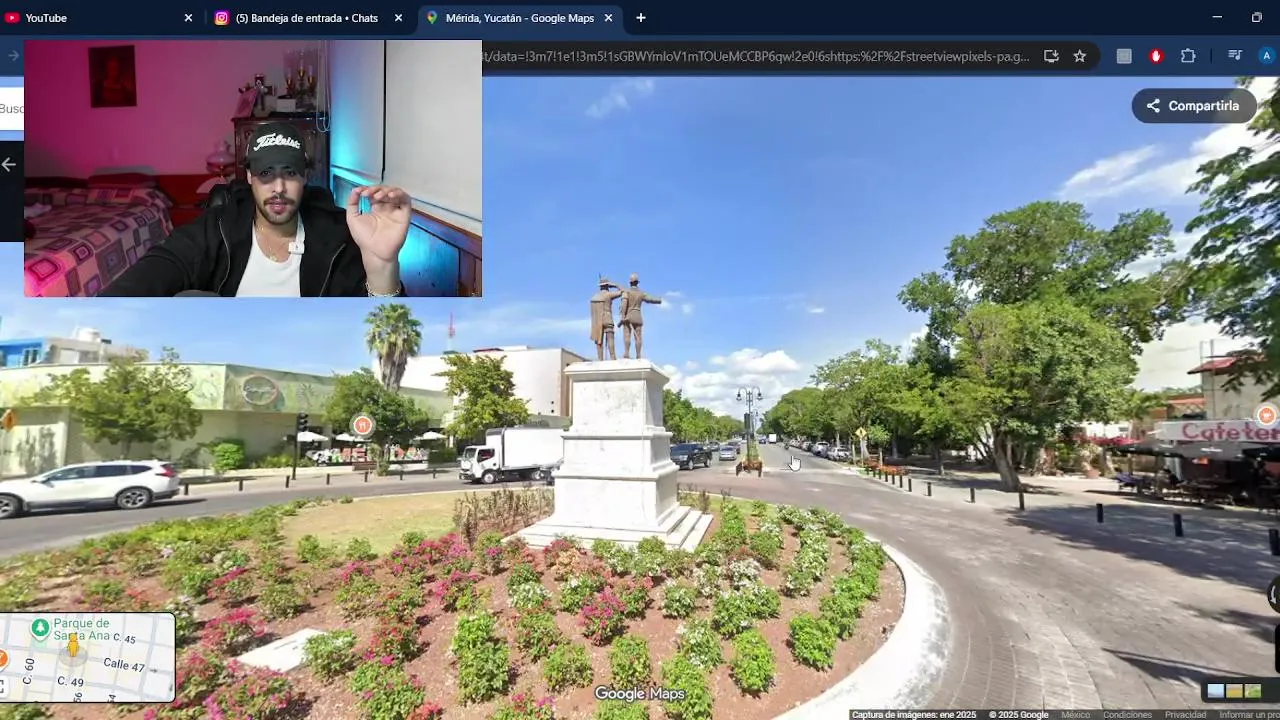Select the first blue imagery thumbnail
Screen dimensions: 1280x720
[1216, 691]
